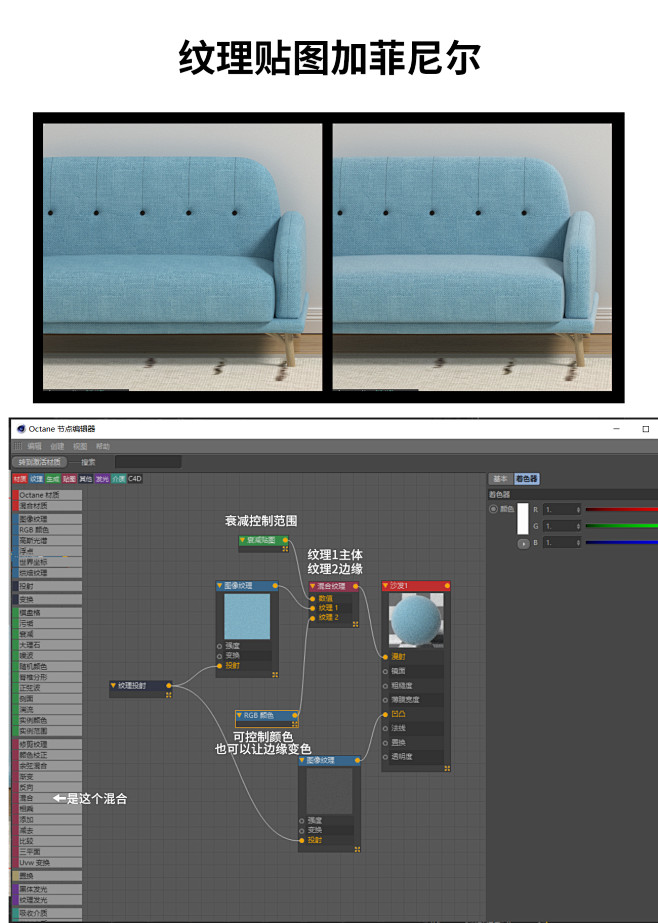Click the 透明度 input port on 沙发1 node
The width and height of the screenshot is (658, 923).
(x=386, y=757)
